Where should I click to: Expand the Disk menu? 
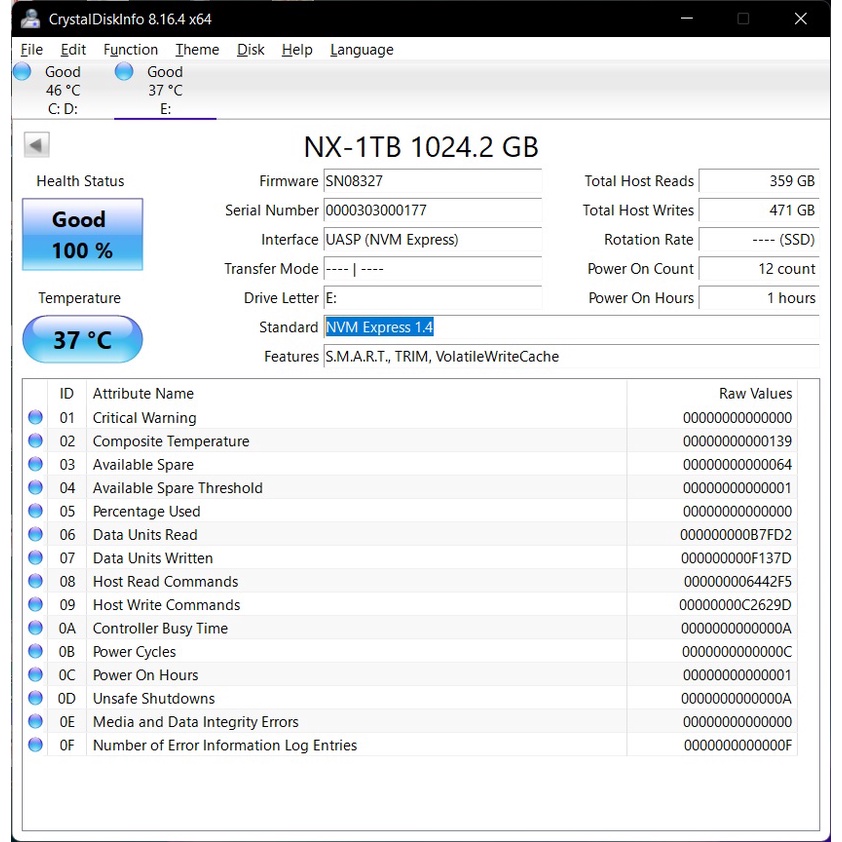(x=250, y=50)
